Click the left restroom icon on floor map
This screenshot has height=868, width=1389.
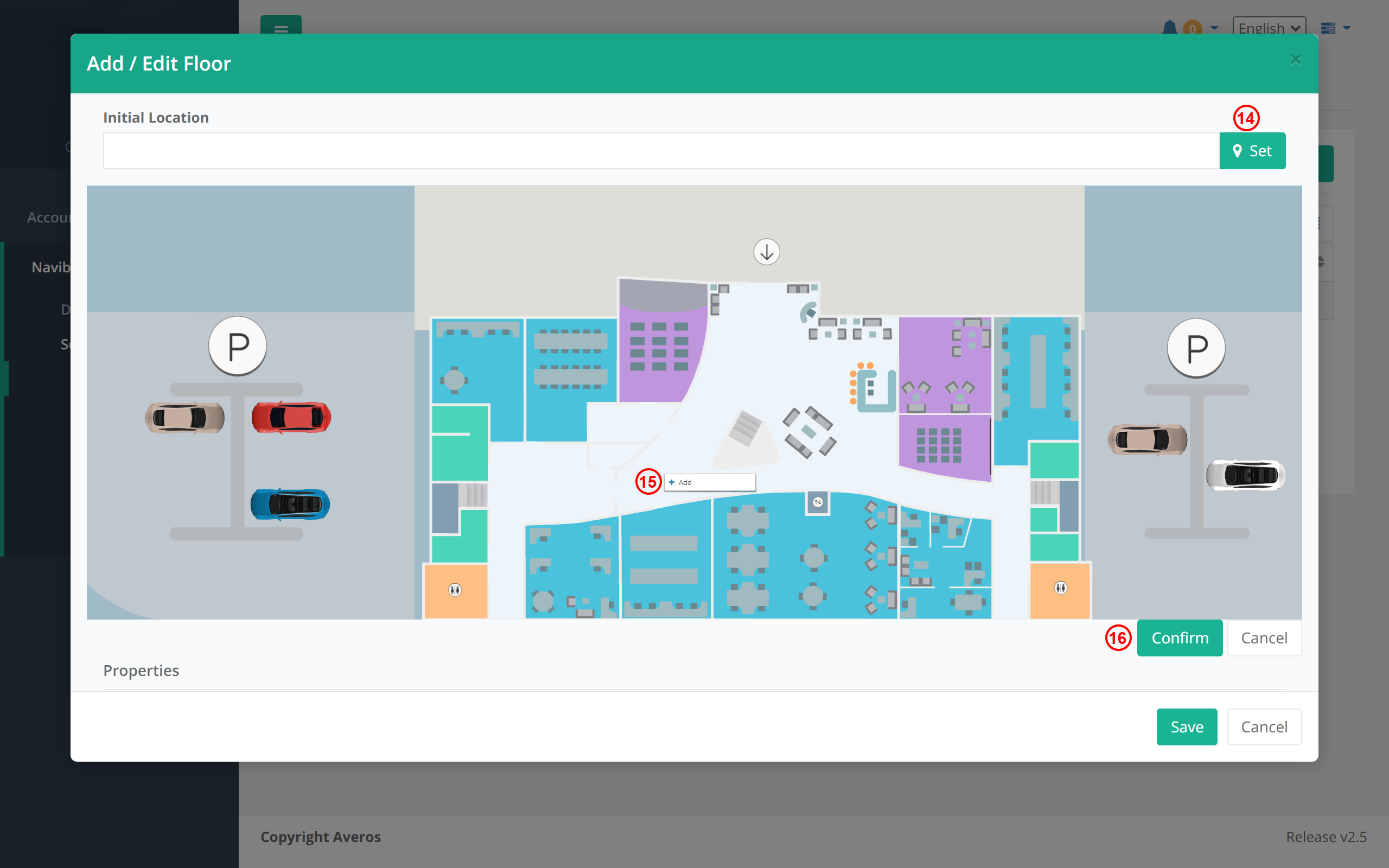(455, 590)
